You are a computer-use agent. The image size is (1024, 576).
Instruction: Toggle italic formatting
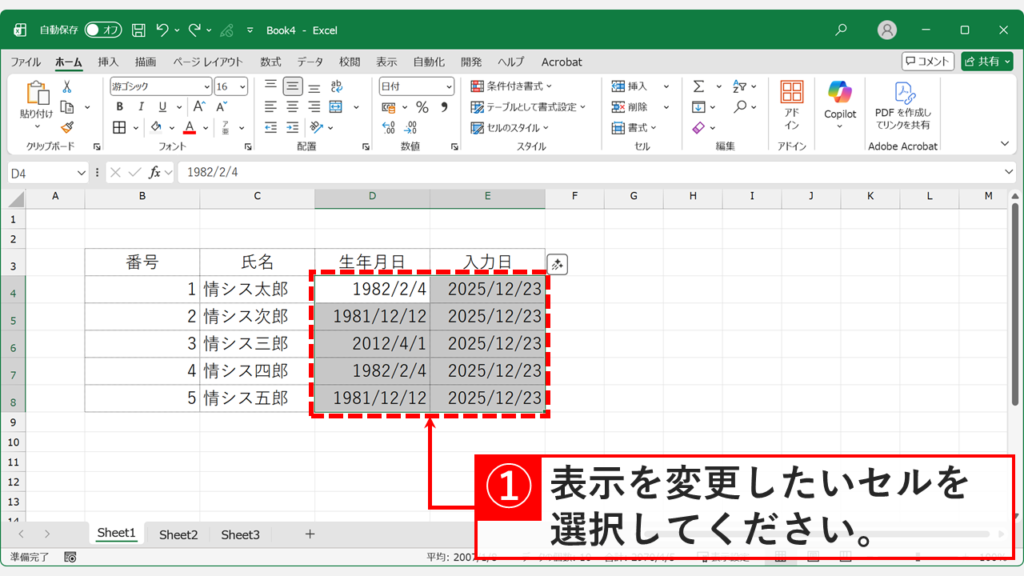tap(139, 106)
